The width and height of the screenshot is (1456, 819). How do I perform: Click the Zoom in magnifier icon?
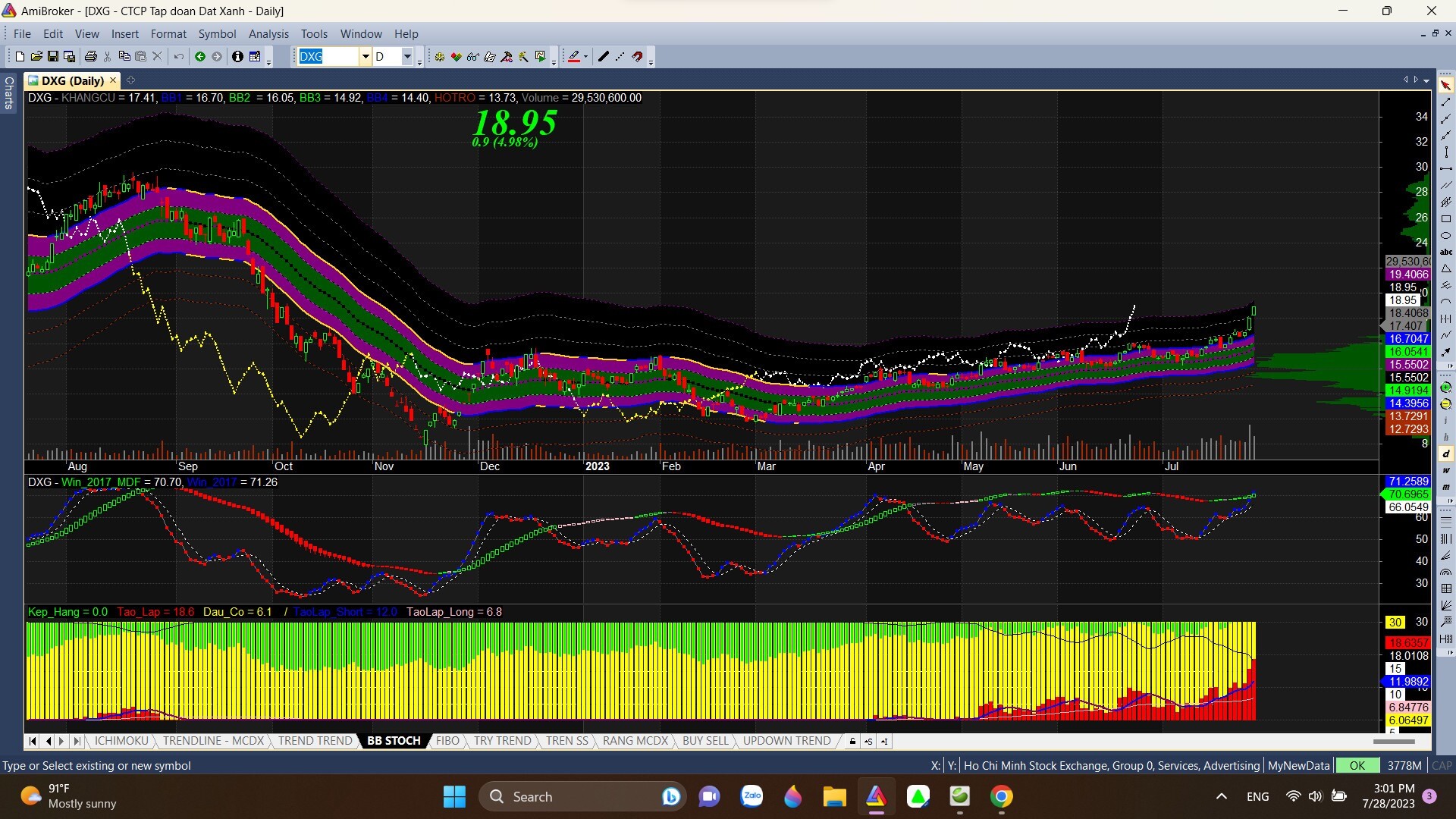[x=1446, y=388]
